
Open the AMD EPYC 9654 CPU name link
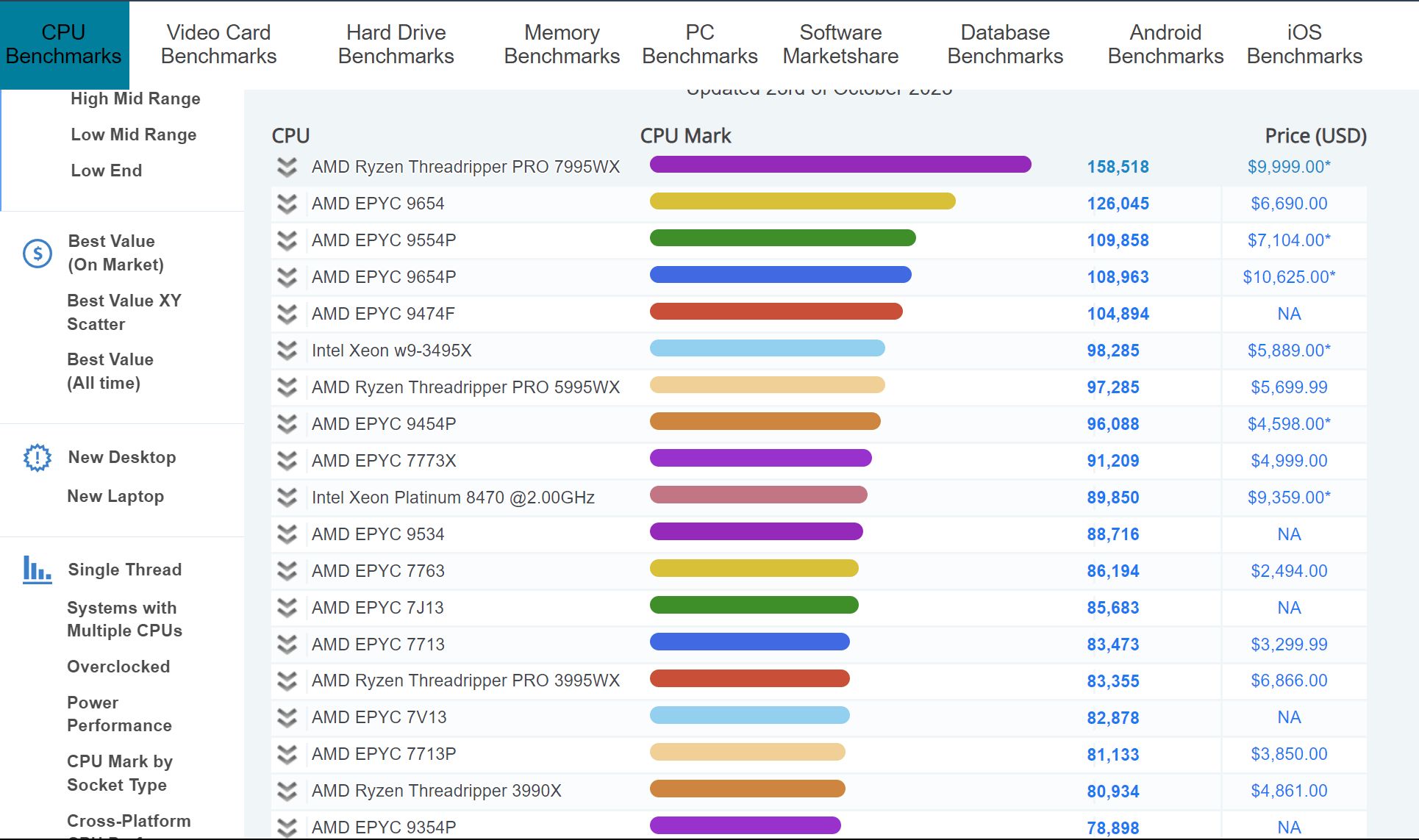(x=378, y=204)
